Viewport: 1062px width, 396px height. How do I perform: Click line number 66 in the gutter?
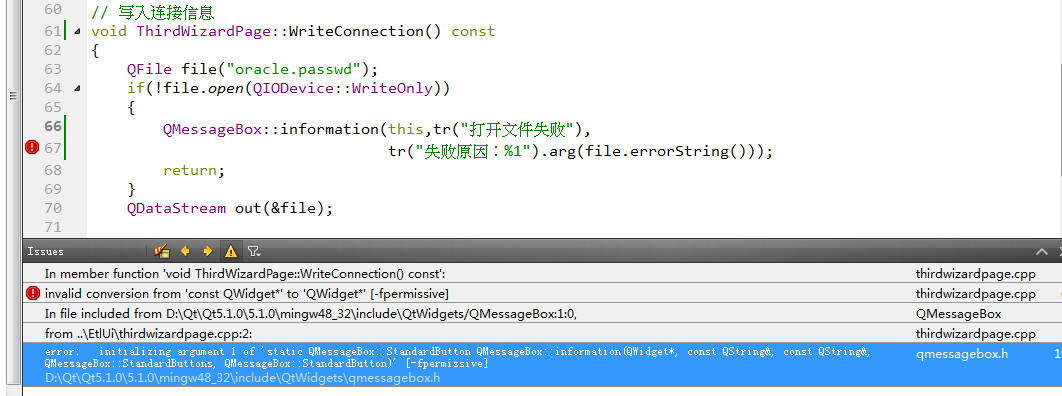tap(52, 127)
